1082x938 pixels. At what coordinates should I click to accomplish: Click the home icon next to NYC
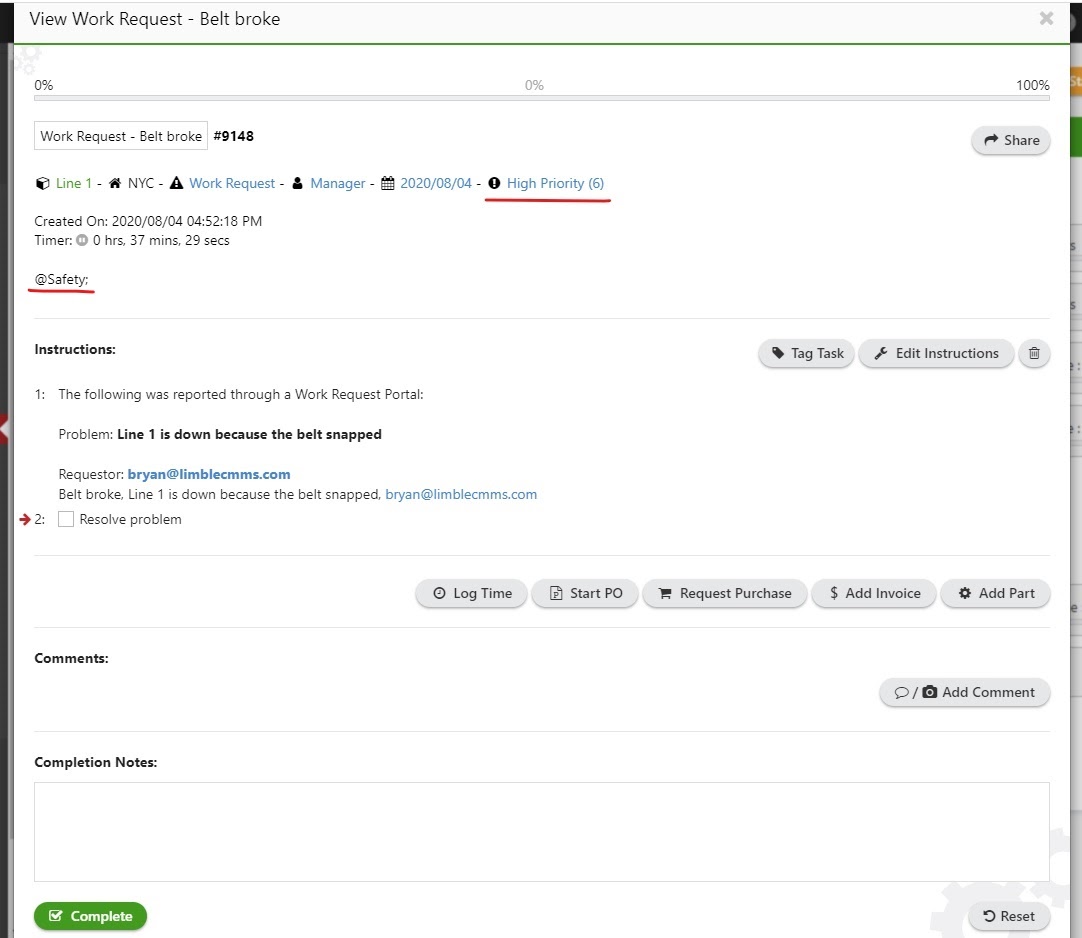(115, 184)
